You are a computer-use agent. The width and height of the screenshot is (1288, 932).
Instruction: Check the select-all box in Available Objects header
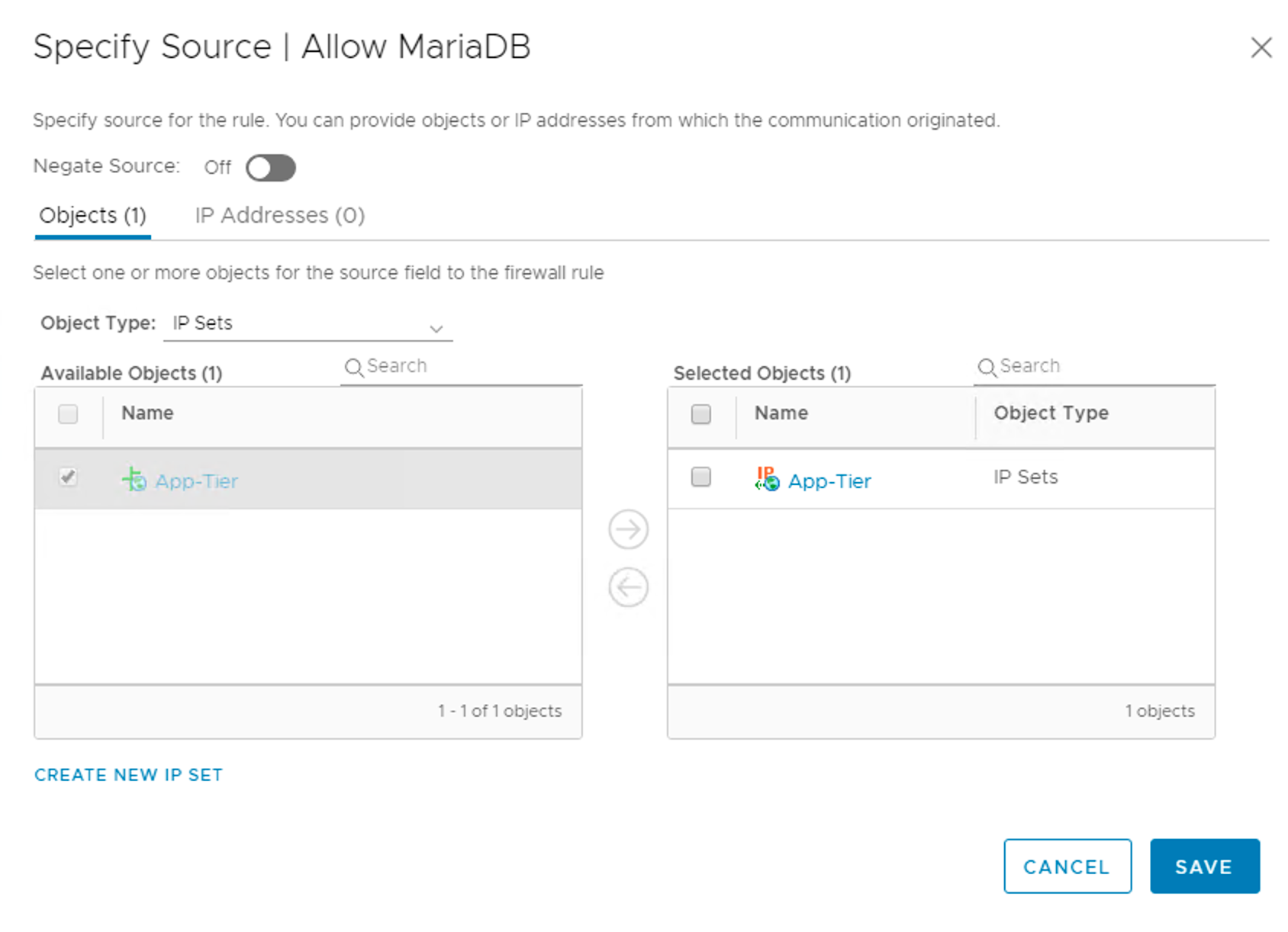pyautogui.click(x=68, y=414)
